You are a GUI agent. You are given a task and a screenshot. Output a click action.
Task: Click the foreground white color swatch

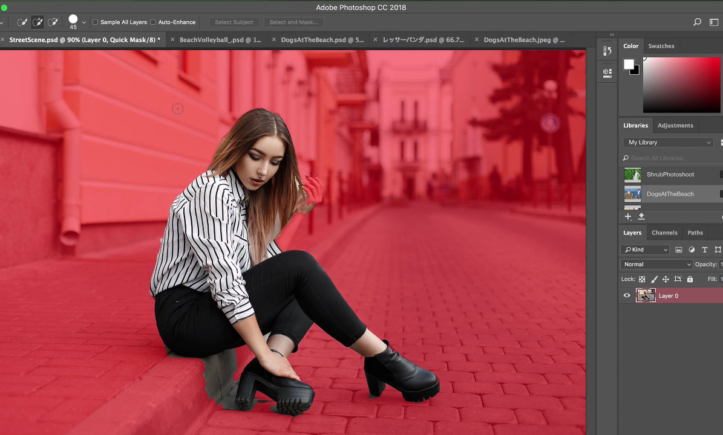click(628, 64)
